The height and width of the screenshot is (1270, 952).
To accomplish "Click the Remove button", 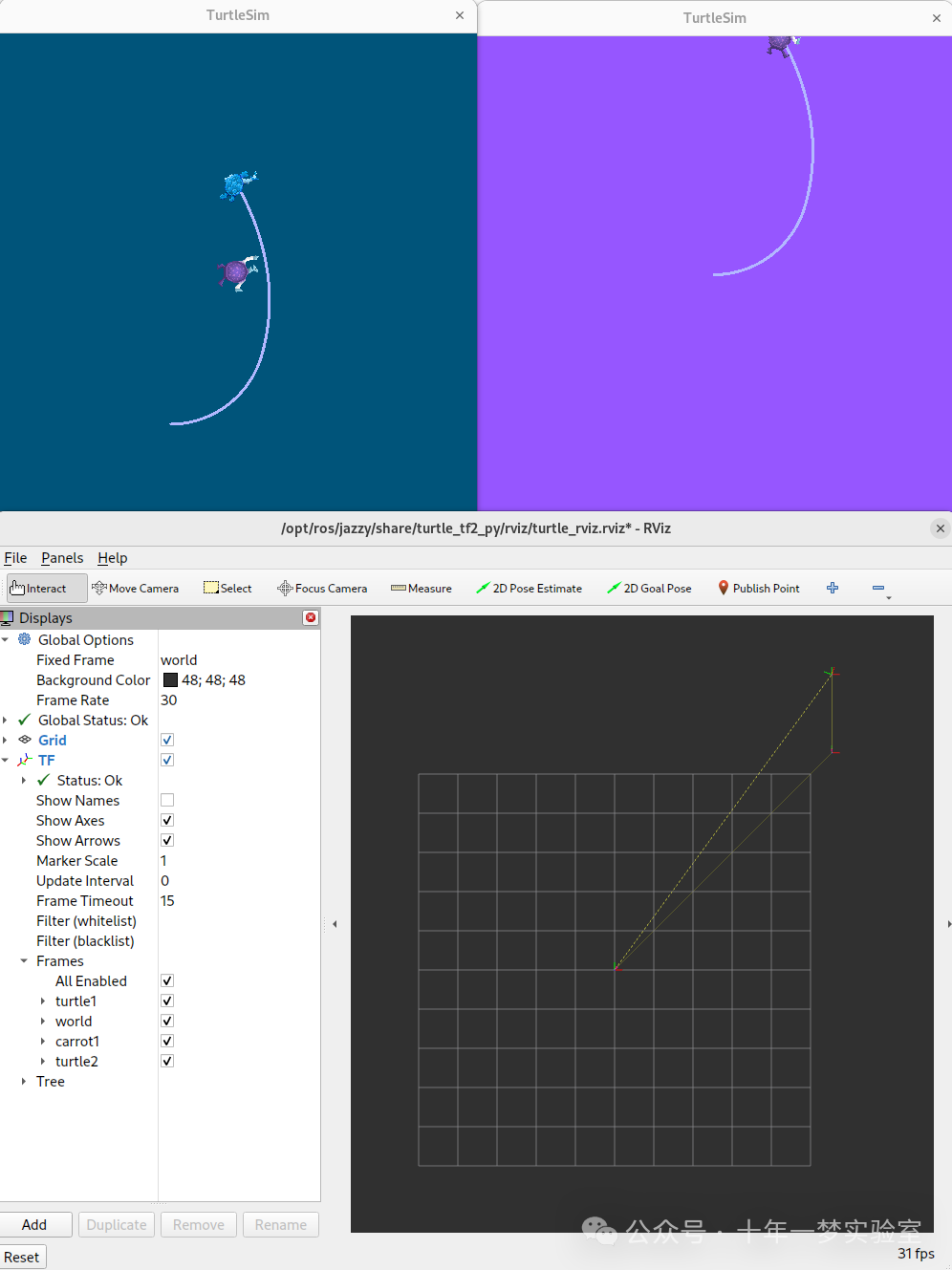I will point(199,1224).
